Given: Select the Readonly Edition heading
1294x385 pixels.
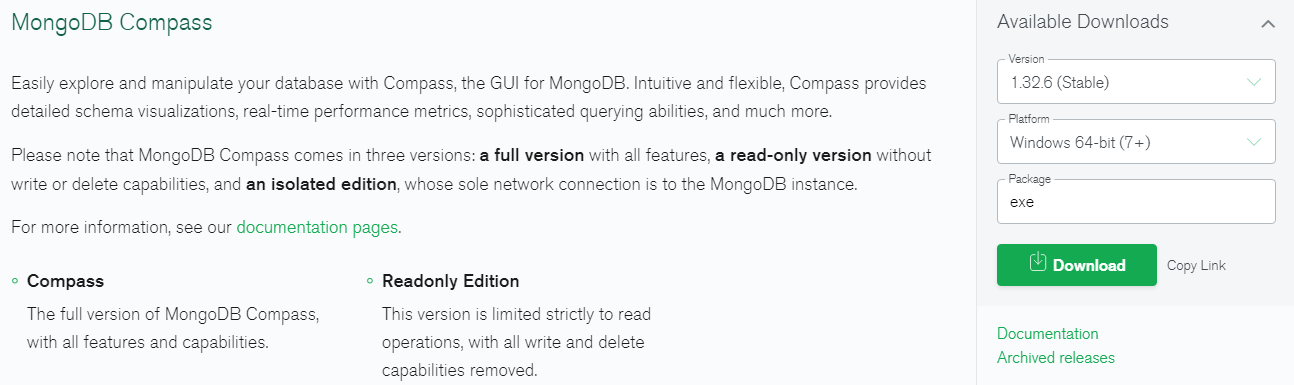Looking at the screenshot, I should pos(450,281).
